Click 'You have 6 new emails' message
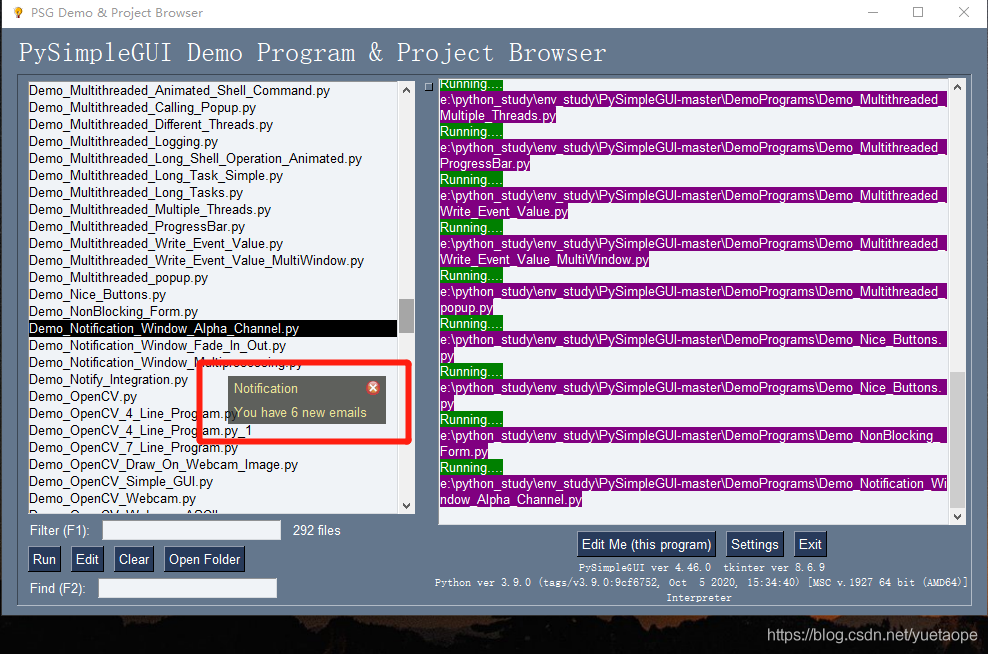Image resolution: width=988 pixels, height=654 pixels. (x=300, y=413)
